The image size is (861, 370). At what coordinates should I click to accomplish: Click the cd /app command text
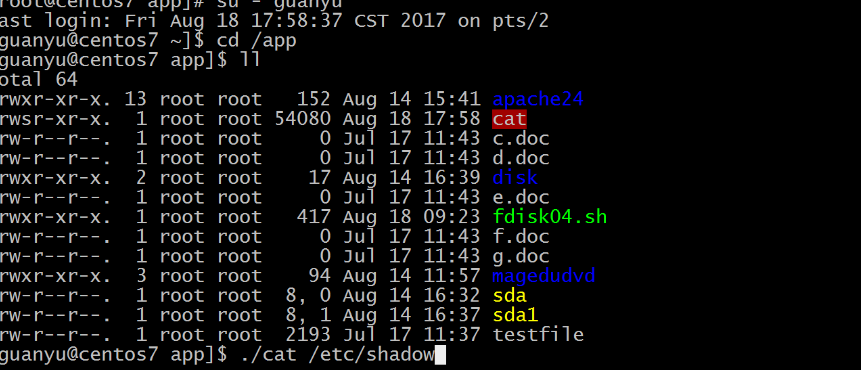point(256,41)
